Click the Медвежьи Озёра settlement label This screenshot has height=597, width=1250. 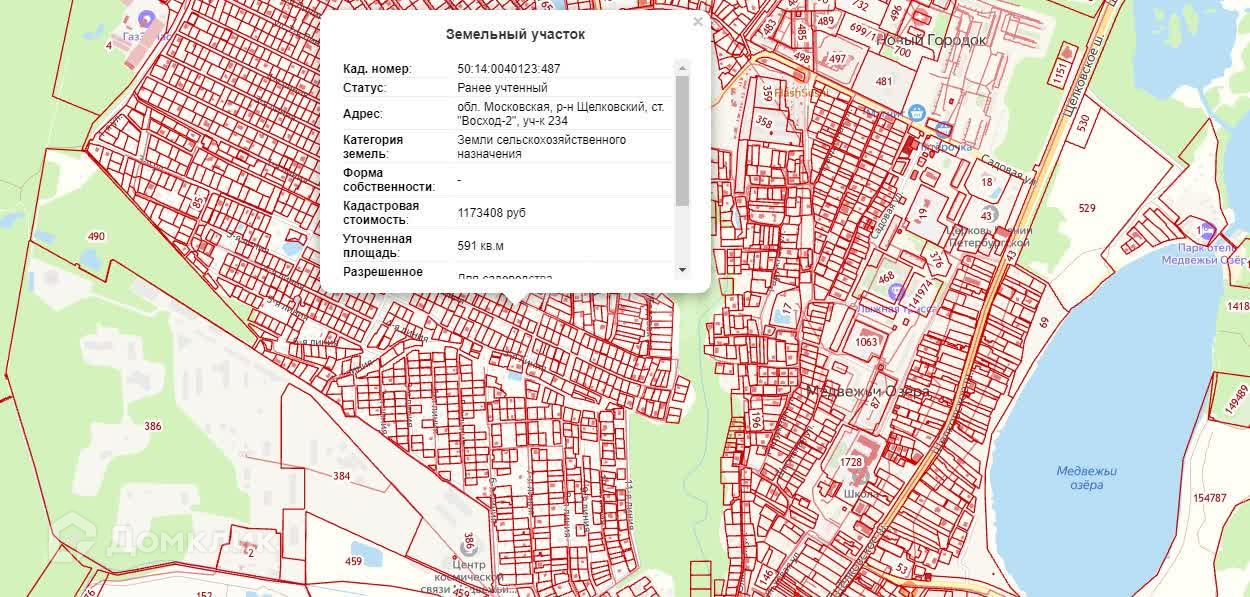click(868, 392)
